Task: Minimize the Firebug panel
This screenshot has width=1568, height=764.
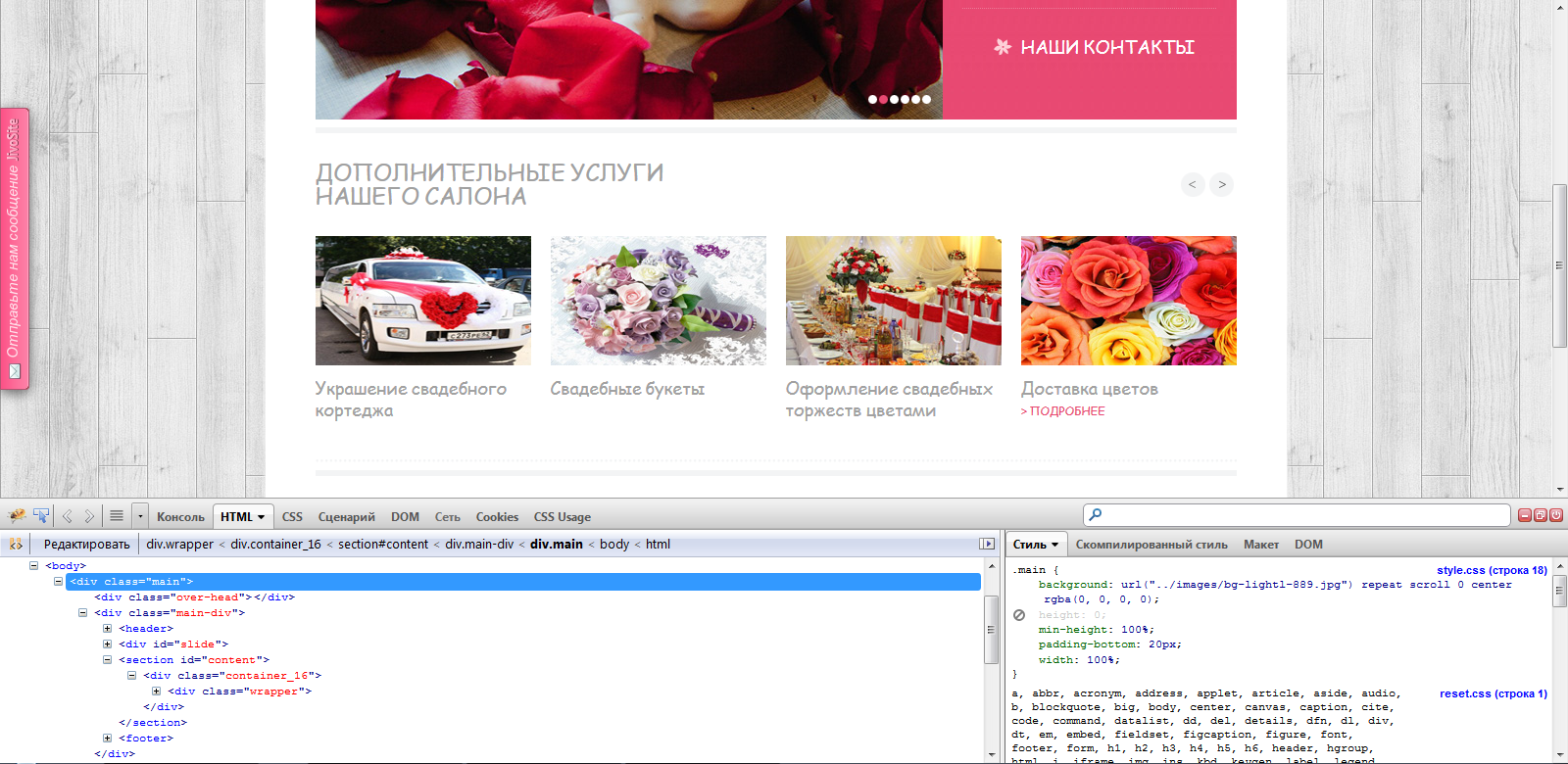Action: click(x=1525, y=515)
